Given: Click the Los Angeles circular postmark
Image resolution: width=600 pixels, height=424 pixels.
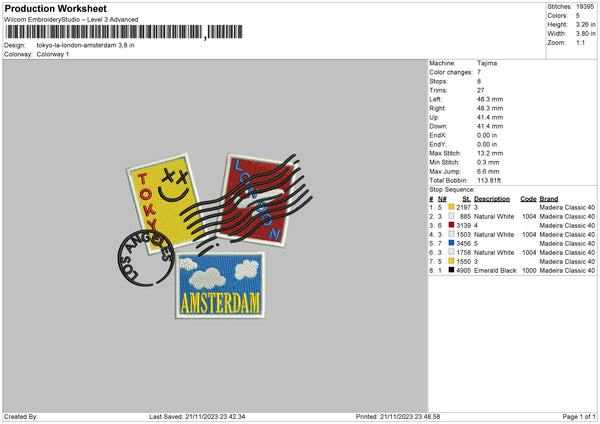Looking at the screenshot, I should pos(146,258).
